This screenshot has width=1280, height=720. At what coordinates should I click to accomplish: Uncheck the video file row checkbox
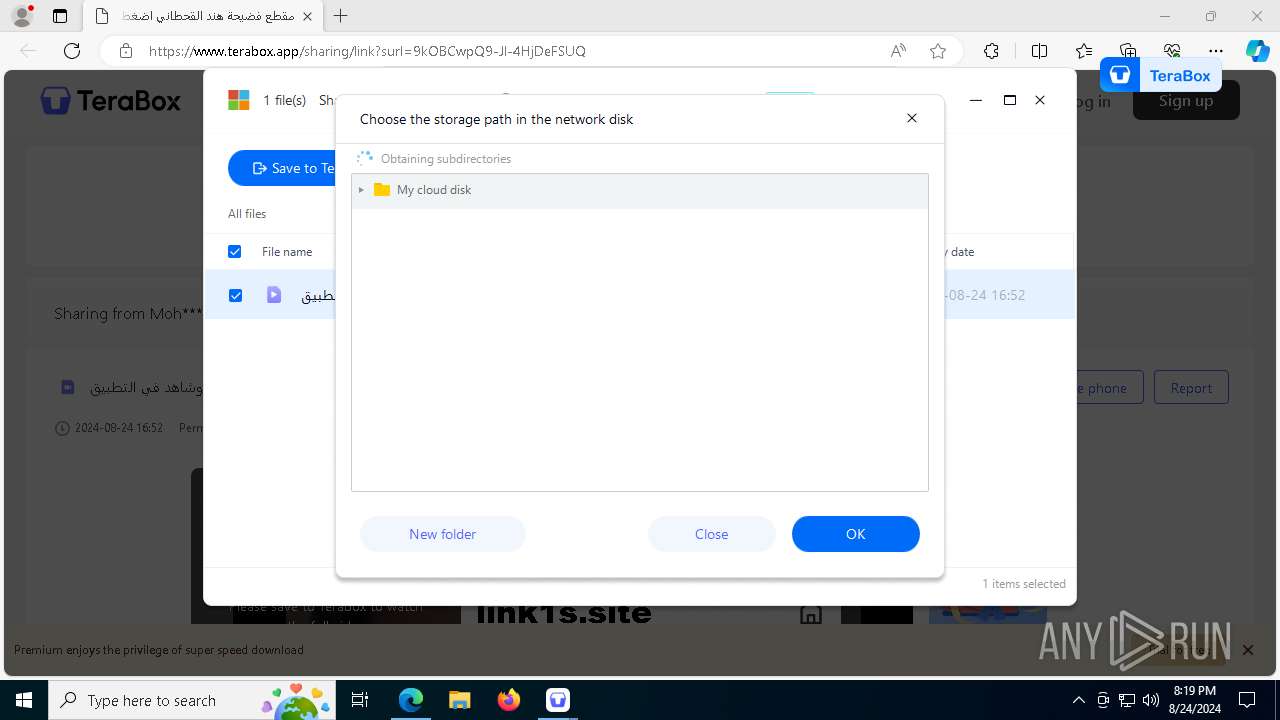tap(235, 295)
